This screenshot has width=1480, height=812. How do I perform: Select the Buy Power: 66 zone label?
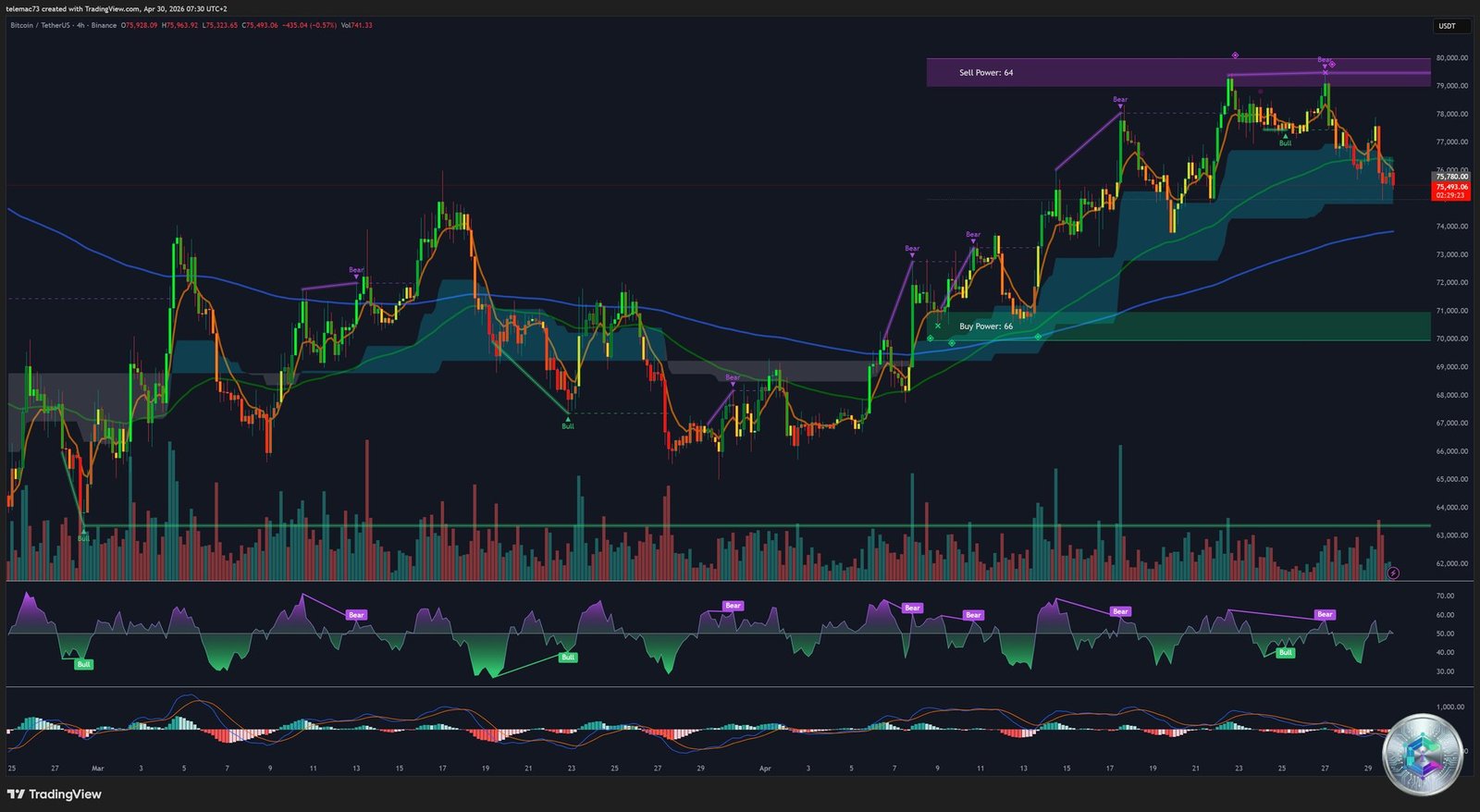pos(985,326)
